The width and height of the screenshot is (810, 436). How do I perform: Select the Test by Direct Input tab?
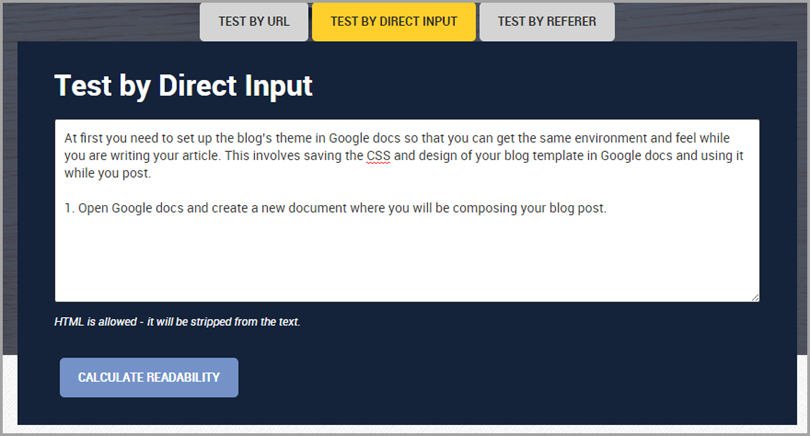pos(394,21)
